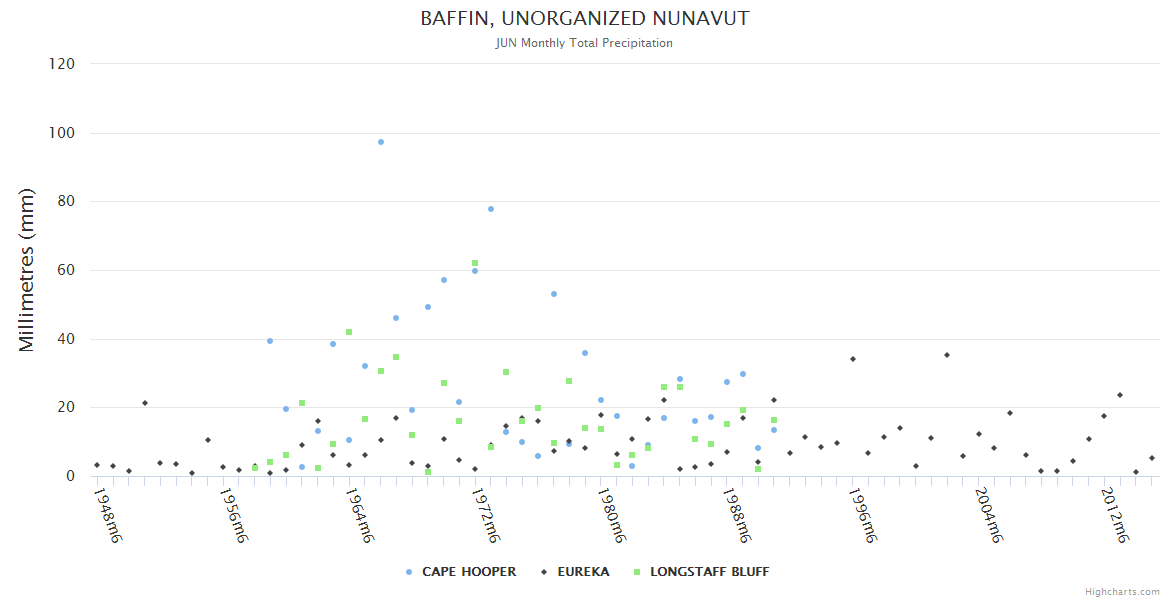Image resolution: width=1170 pixels, height=600 pixels.
Task: Click the black diamond legend marker icon
Action: click(x=544, y=572)
